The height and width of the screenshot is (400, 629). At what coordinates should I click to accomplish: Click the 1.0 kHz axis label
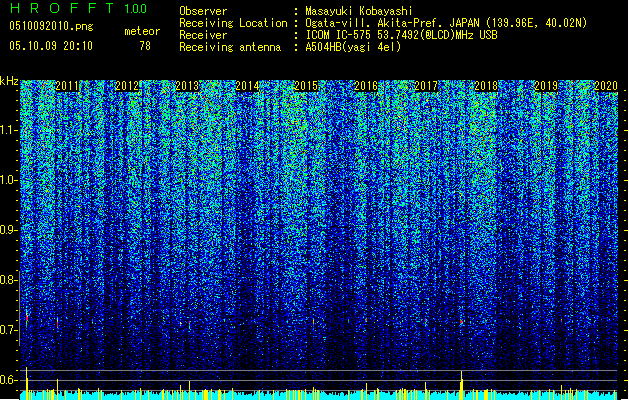pyautogui.click(x=9, y=180)
